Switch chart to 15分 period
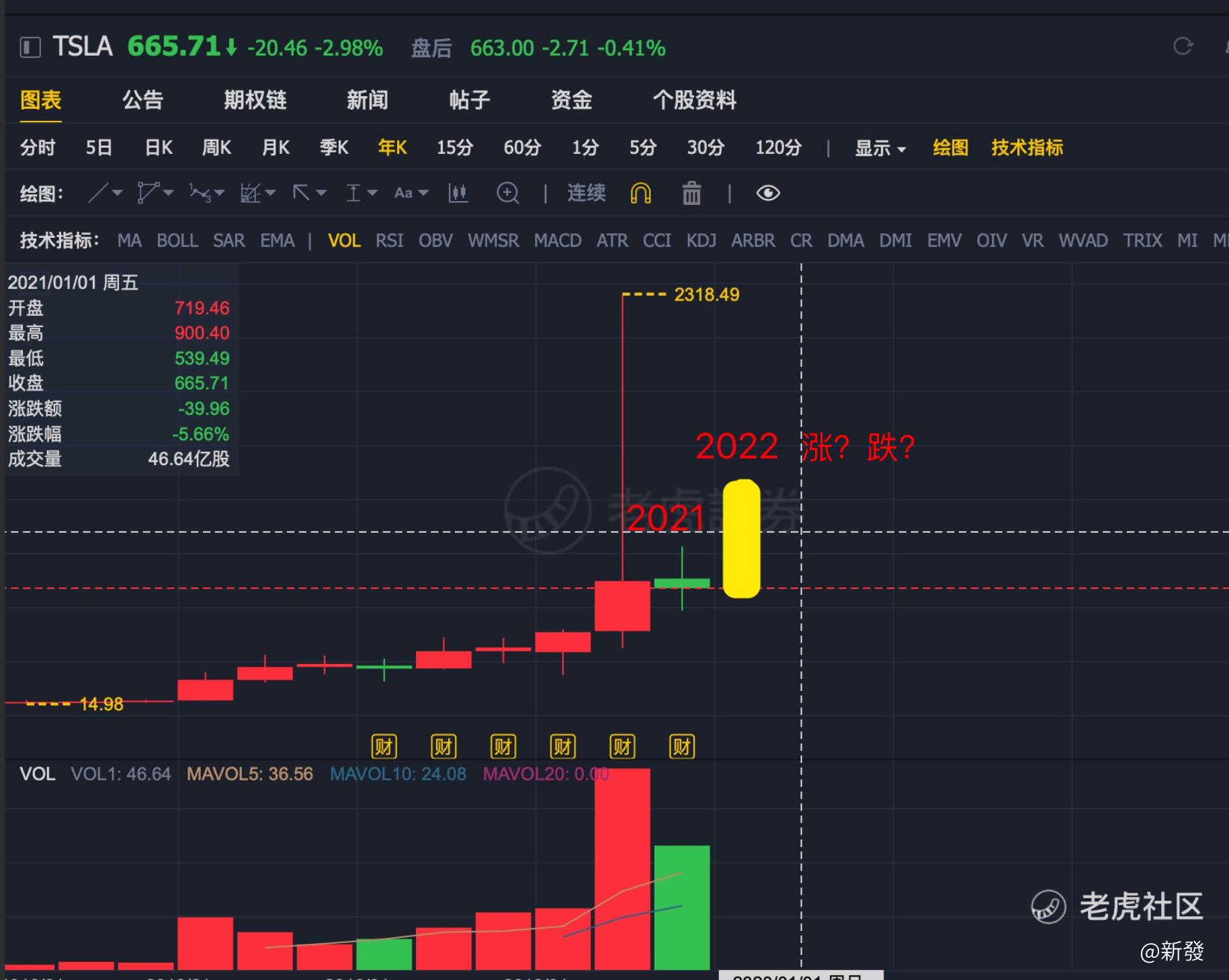This screenshot has height=980, width=1229. [x=455, y=148]
